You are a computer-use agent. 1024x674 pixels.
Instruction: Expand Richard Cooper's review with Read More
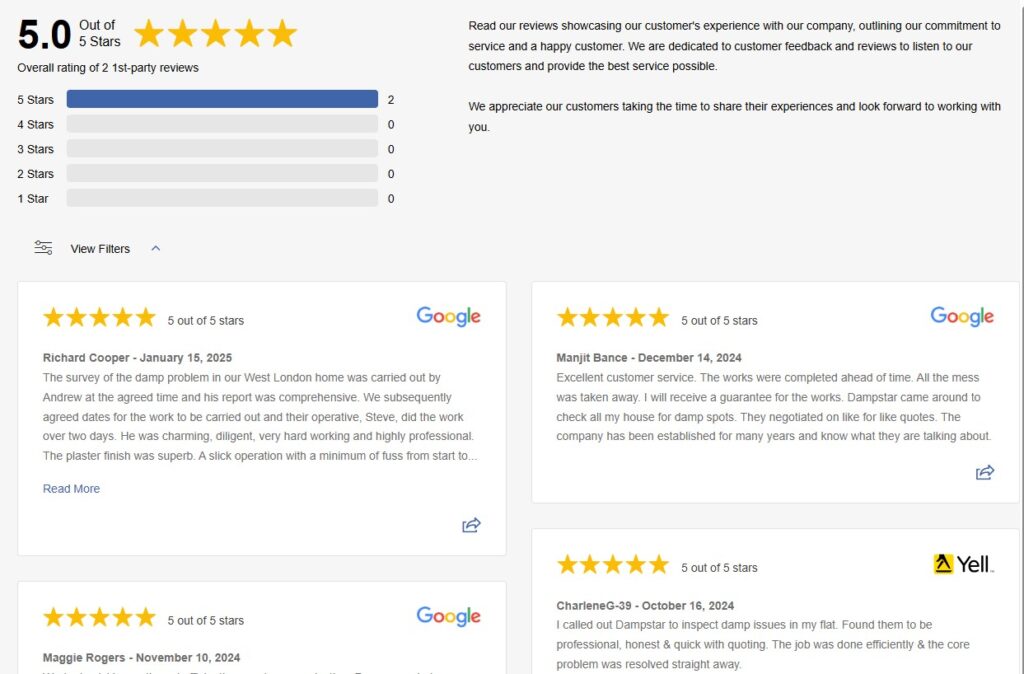click(71, 489)
